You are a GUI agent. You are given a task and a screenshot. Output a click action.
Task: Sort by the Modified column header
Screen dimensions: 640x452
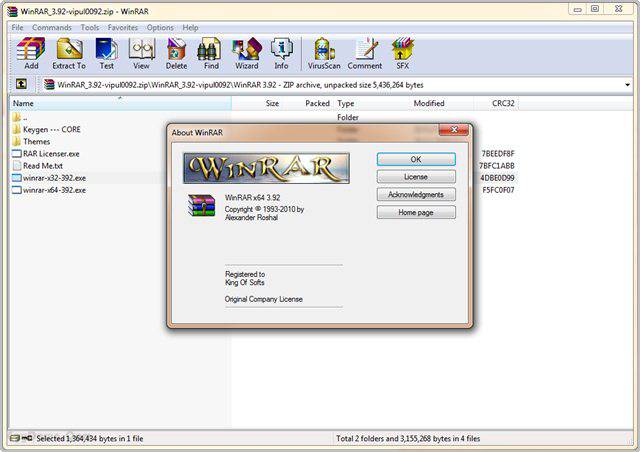tap(429, 103)
